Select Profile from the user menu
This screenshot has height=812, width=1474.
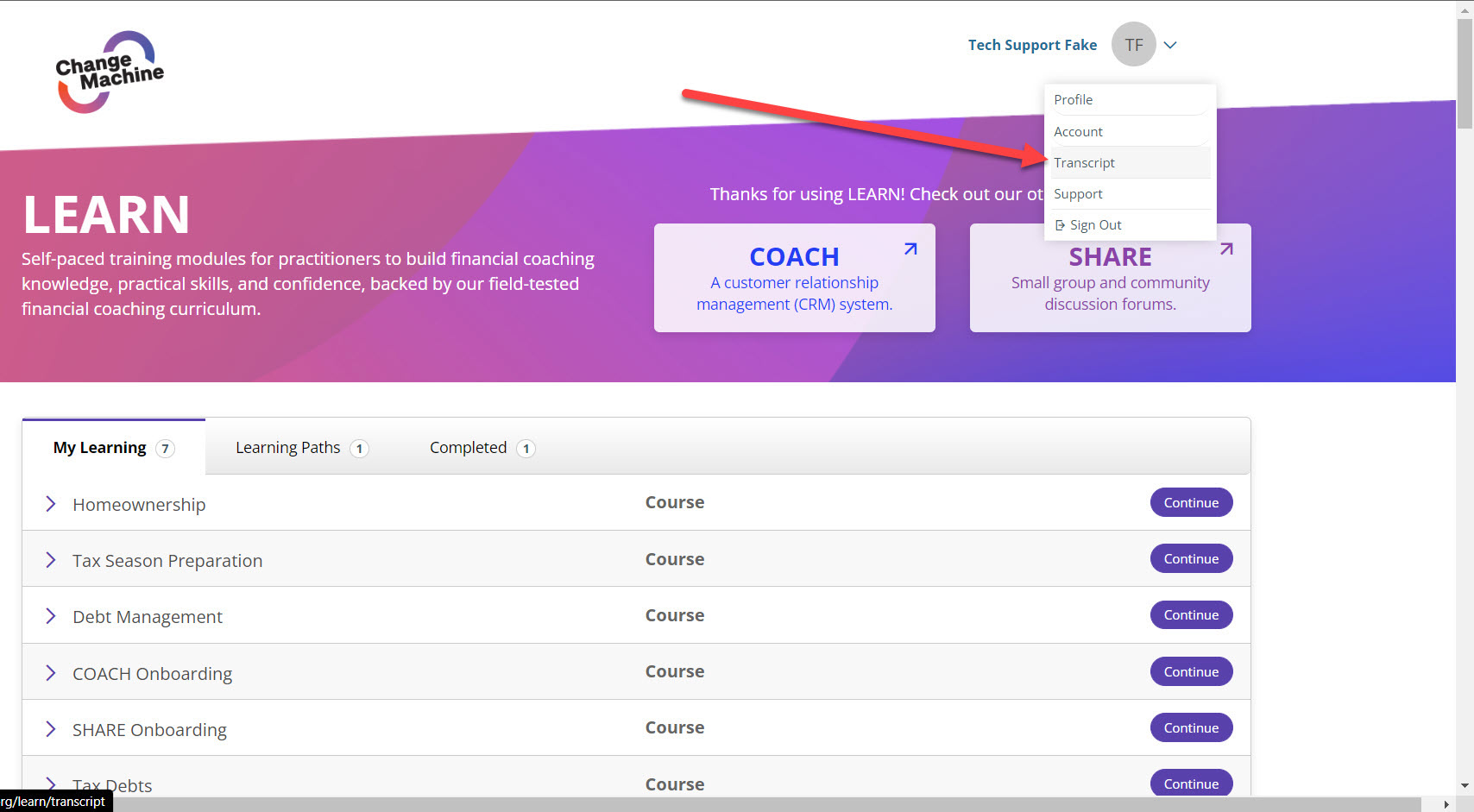coord(1130,100)
